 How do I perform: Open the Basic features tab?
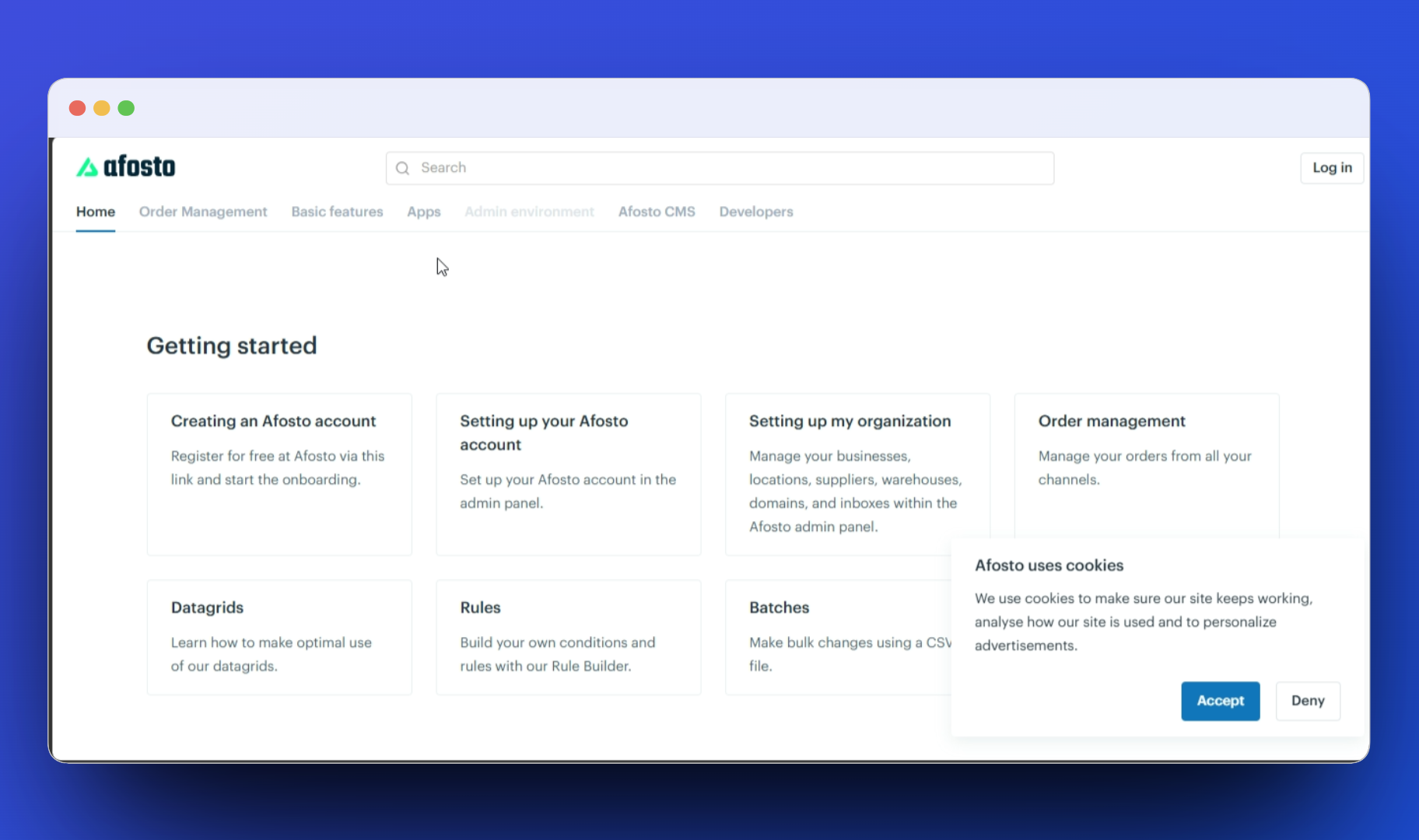pyautogui.click(x=338, y=212)
